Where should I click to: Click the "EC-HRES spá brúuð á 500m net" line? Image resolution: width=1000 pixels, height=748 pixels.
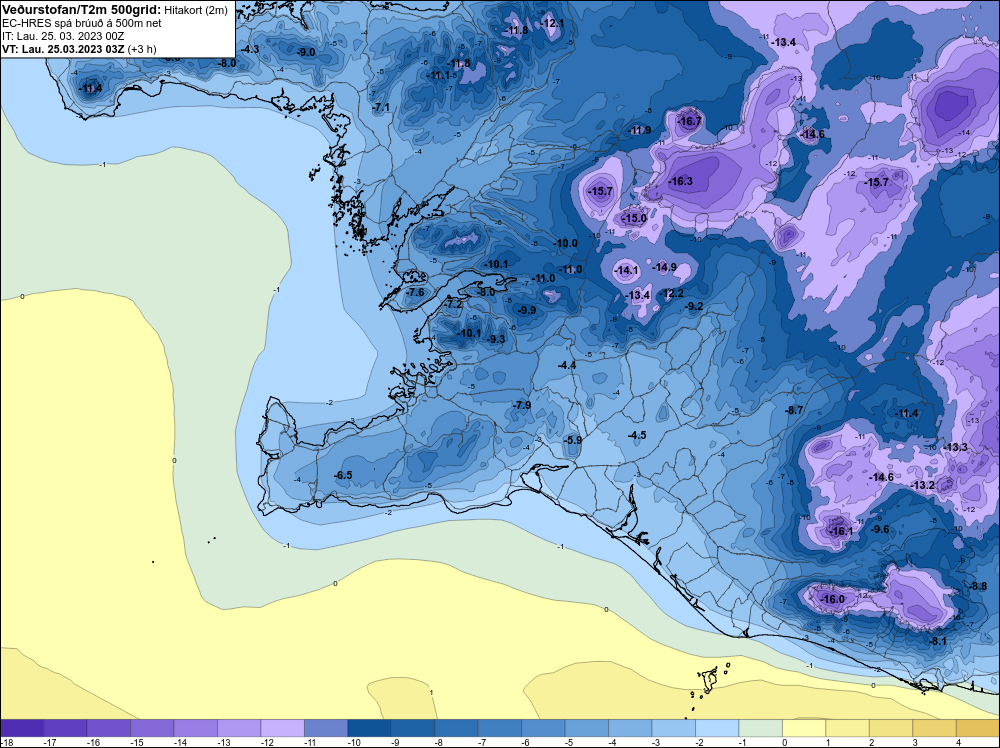[82, 24]
